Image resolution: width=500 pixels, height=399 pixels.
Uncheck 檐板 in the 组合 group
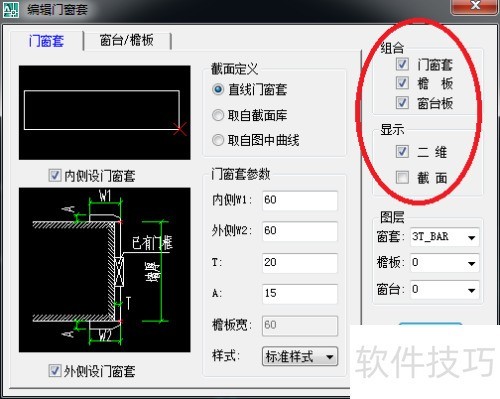click(x=402, y=83)
